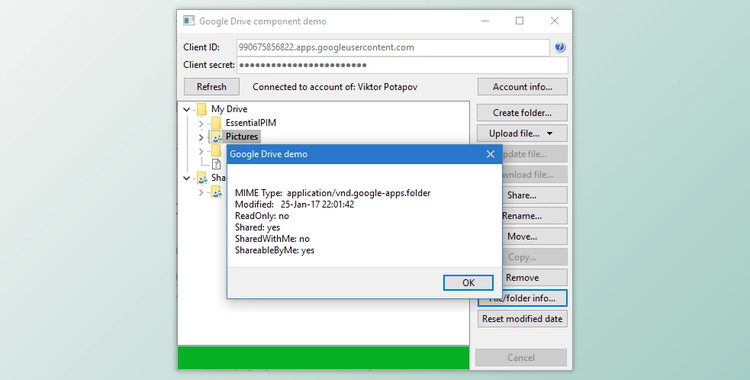Maximize the Google Drive component demo window
This screenshot has width=750, height=380.
tap(519, 21)
